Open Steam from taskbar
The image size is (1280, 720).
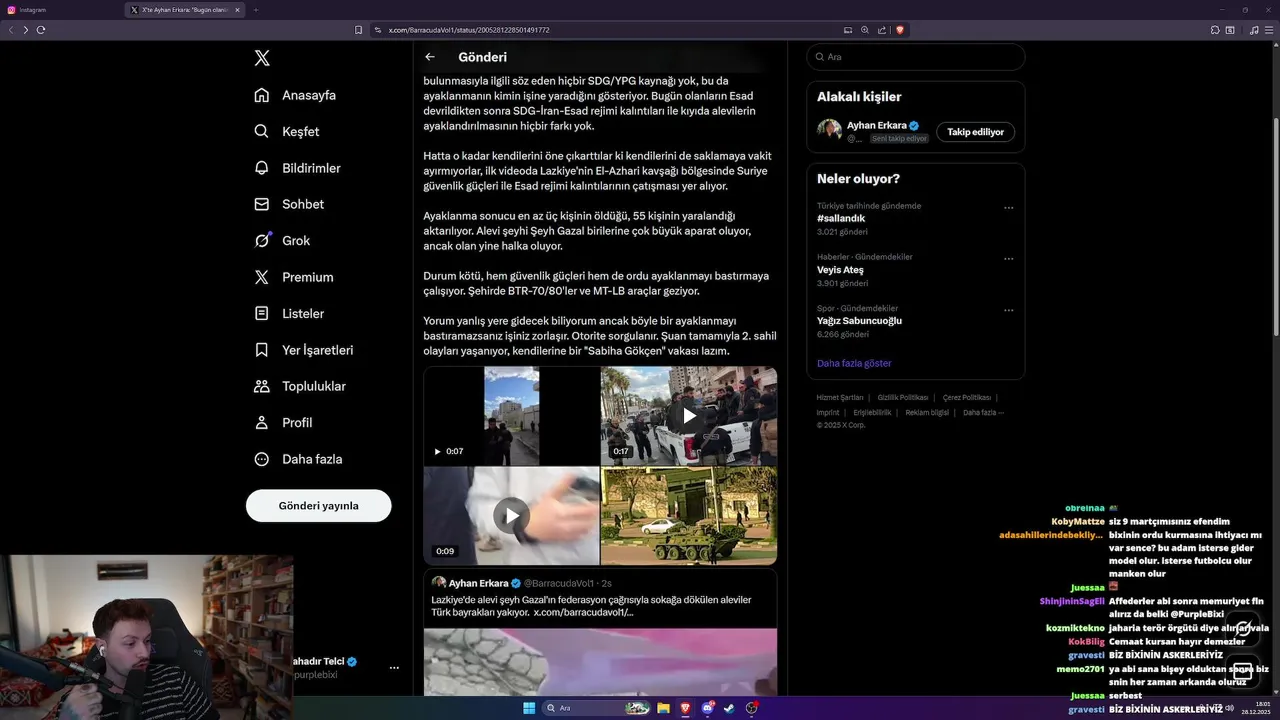coord(729,708)
